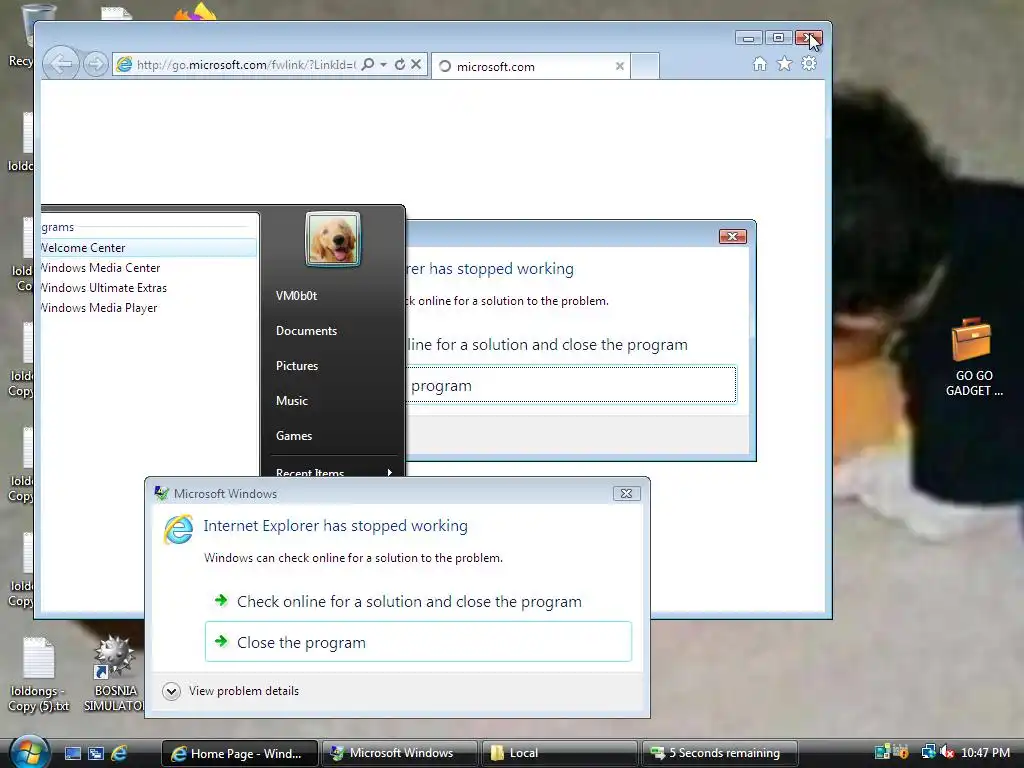Click the network tray icon
1024x768 pixels.
tap(928, 752)
